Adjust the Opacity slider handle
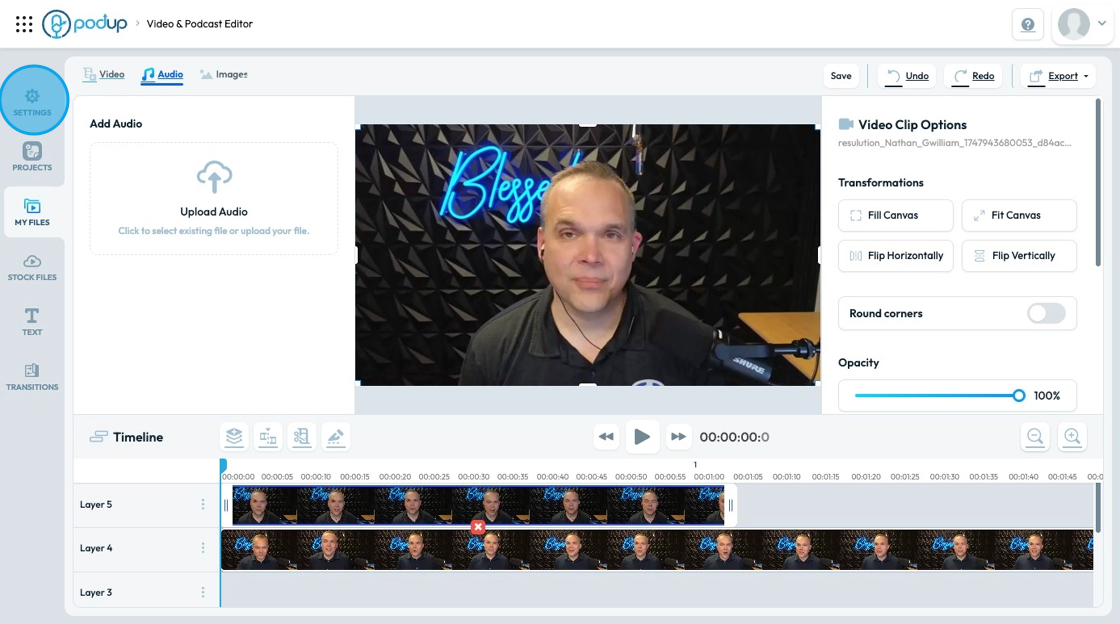 click(x=1019, y=396)
